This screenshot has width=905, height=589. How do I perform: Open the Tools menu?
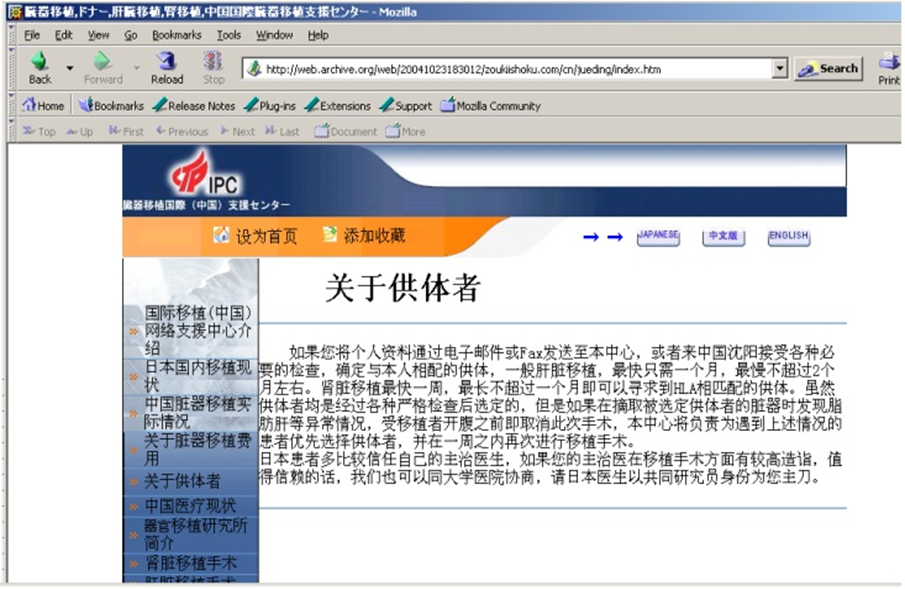229,35
